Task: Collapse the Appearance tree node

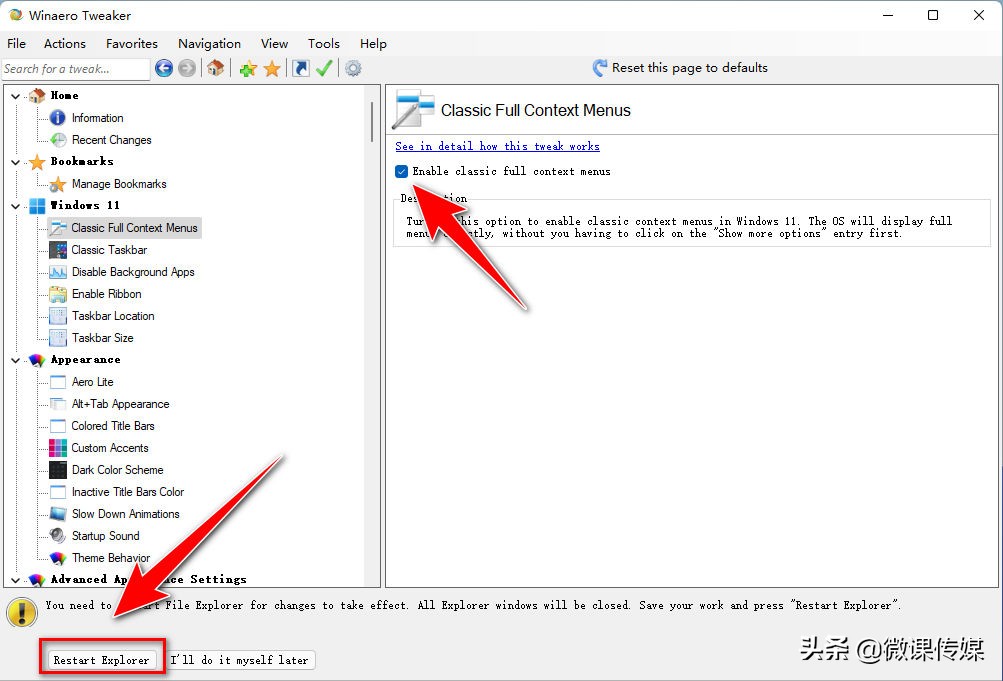Action: [15, 360]
